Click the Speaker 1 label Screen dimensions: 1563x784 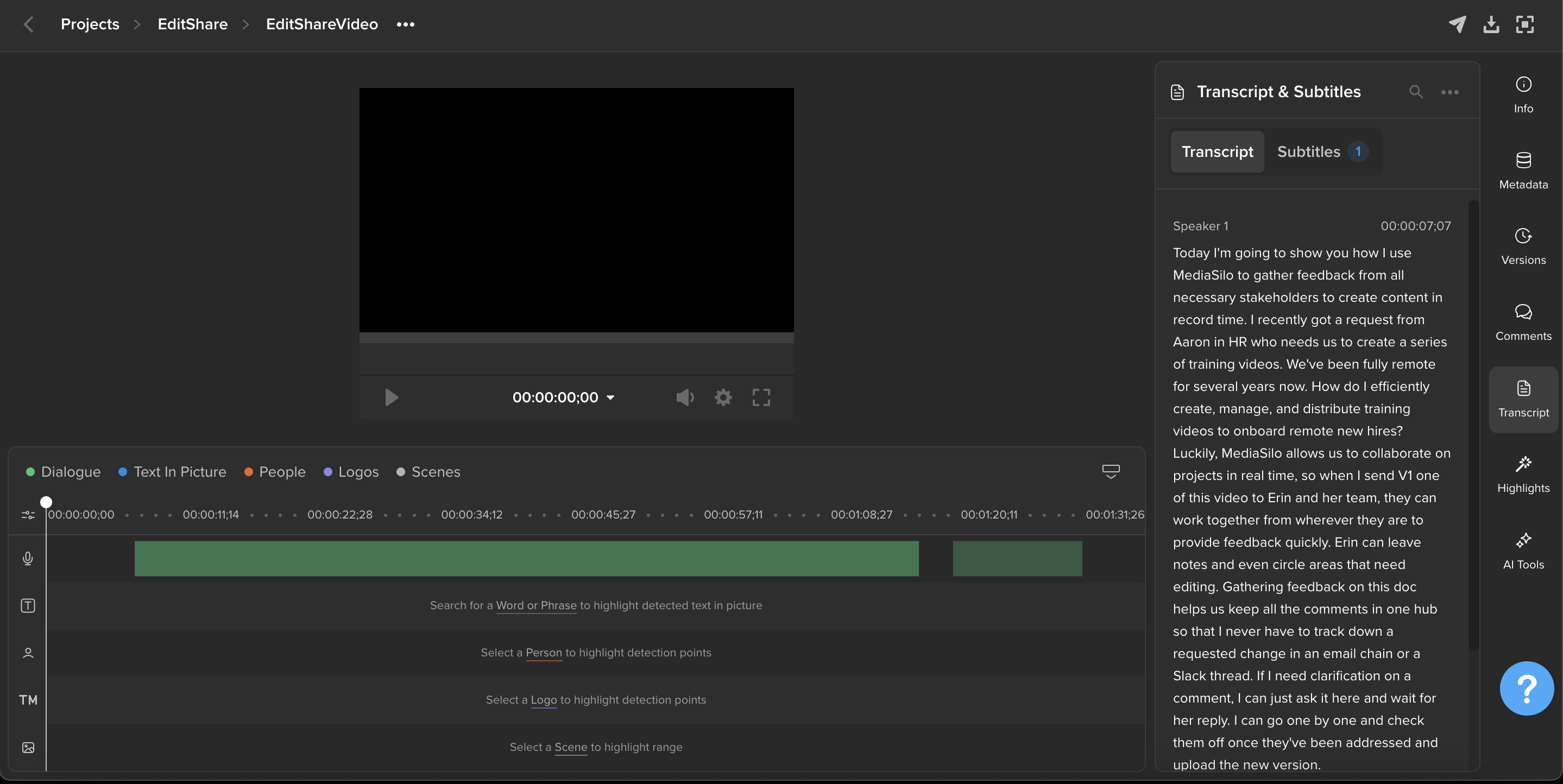click(x=1200, y=226)
